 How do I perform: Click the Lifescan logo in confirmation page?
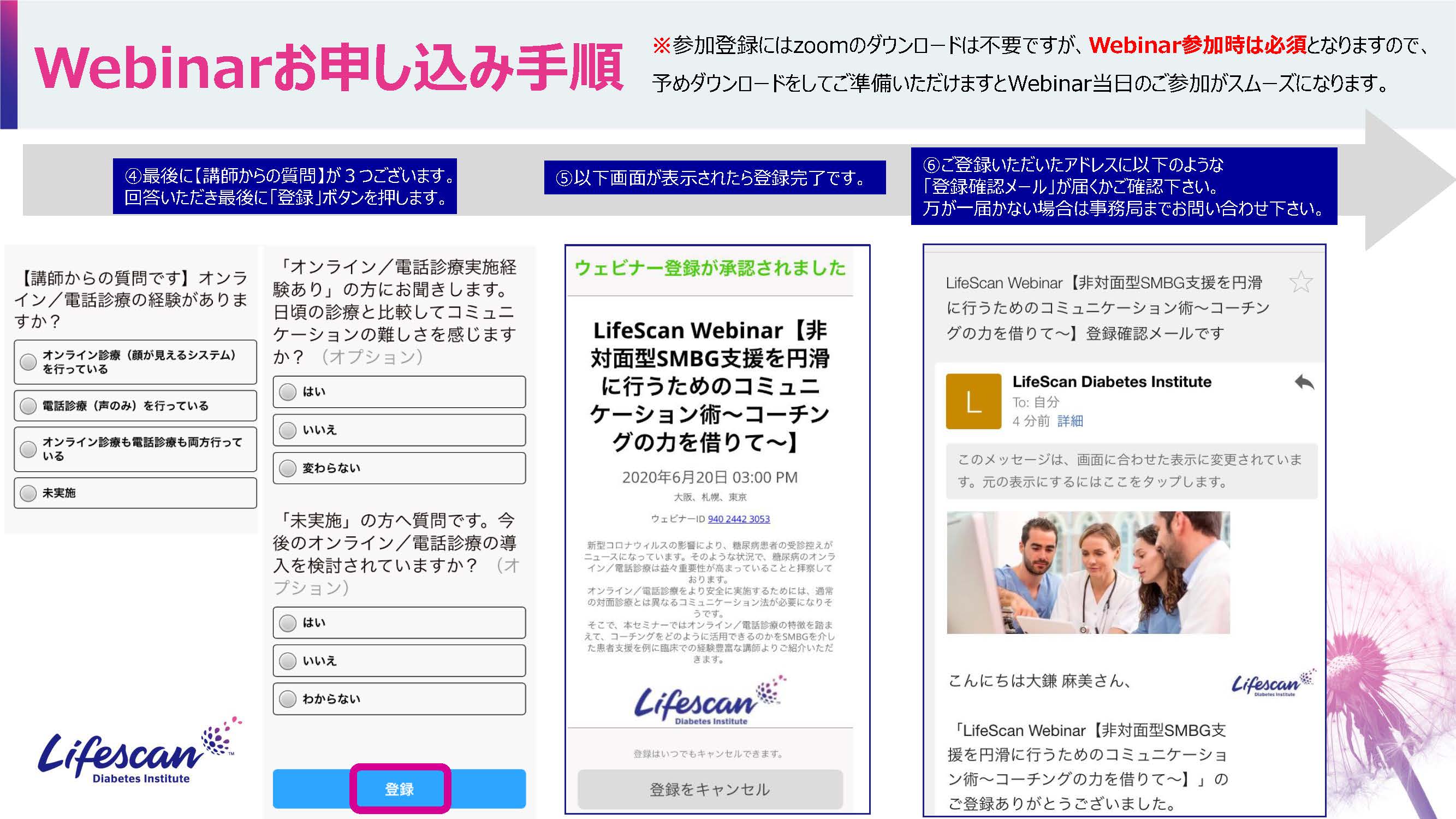coord(710,701)
